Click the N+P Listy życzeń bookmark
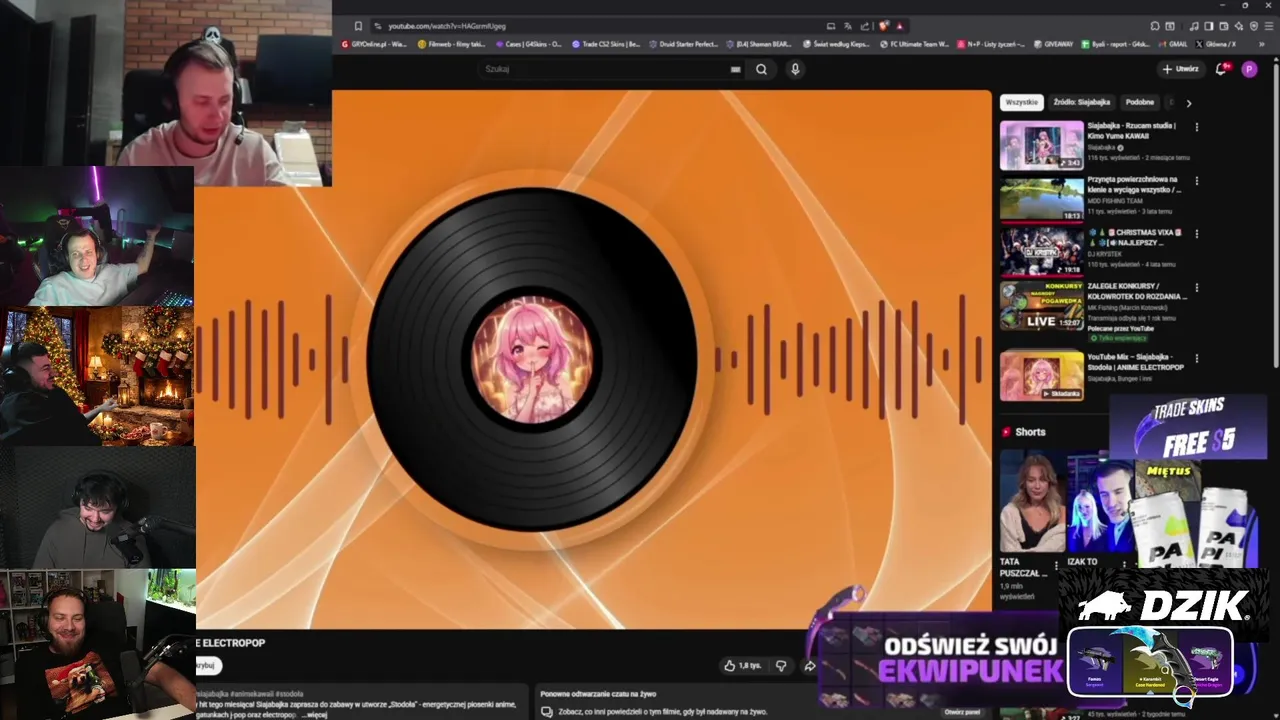The image size is (1280, 720). [991, 44]
